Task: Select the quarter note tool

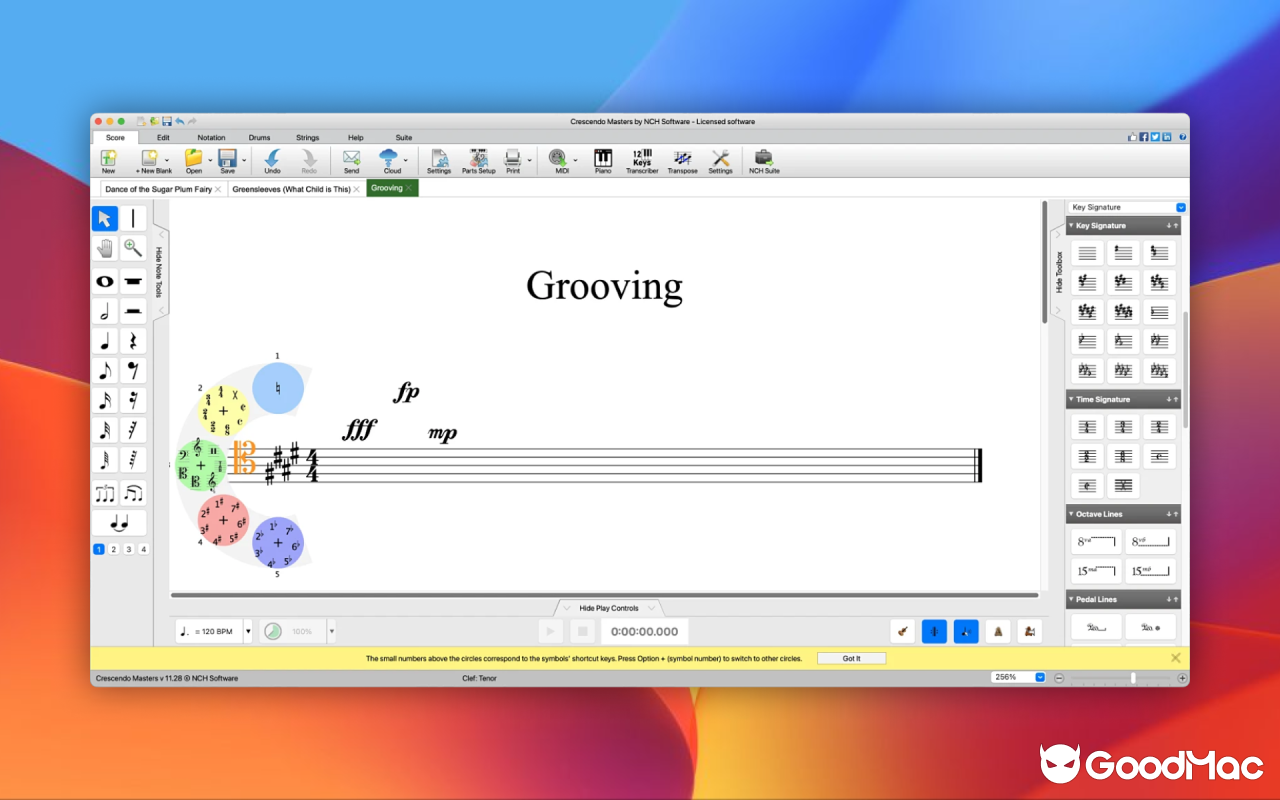Action: (104, 340)
